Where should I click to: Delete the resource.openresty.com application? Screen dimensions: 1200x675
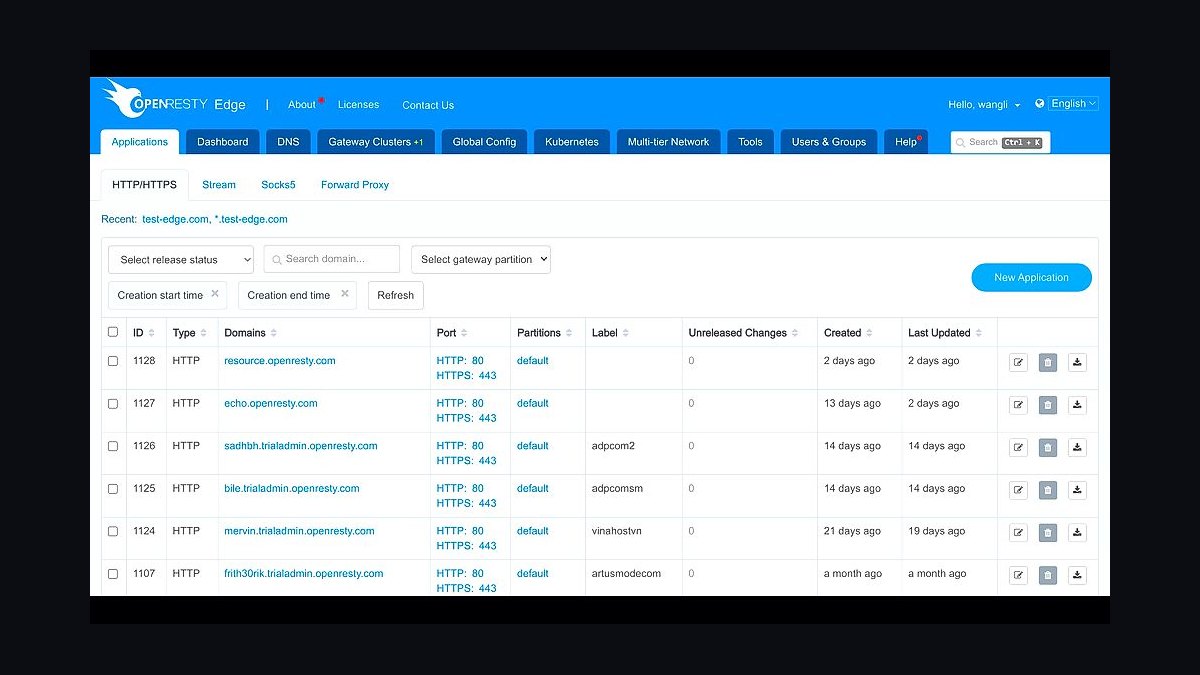pos(1048,362)
